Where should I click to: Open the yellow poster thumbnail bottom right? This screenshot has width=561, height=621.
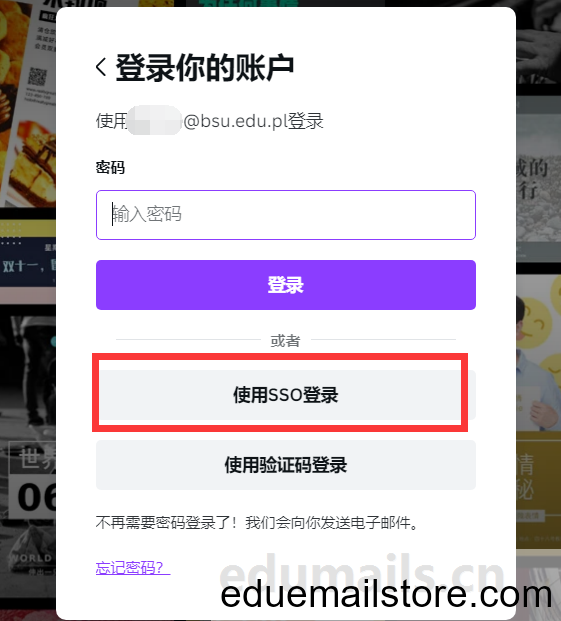coord(538,491)
